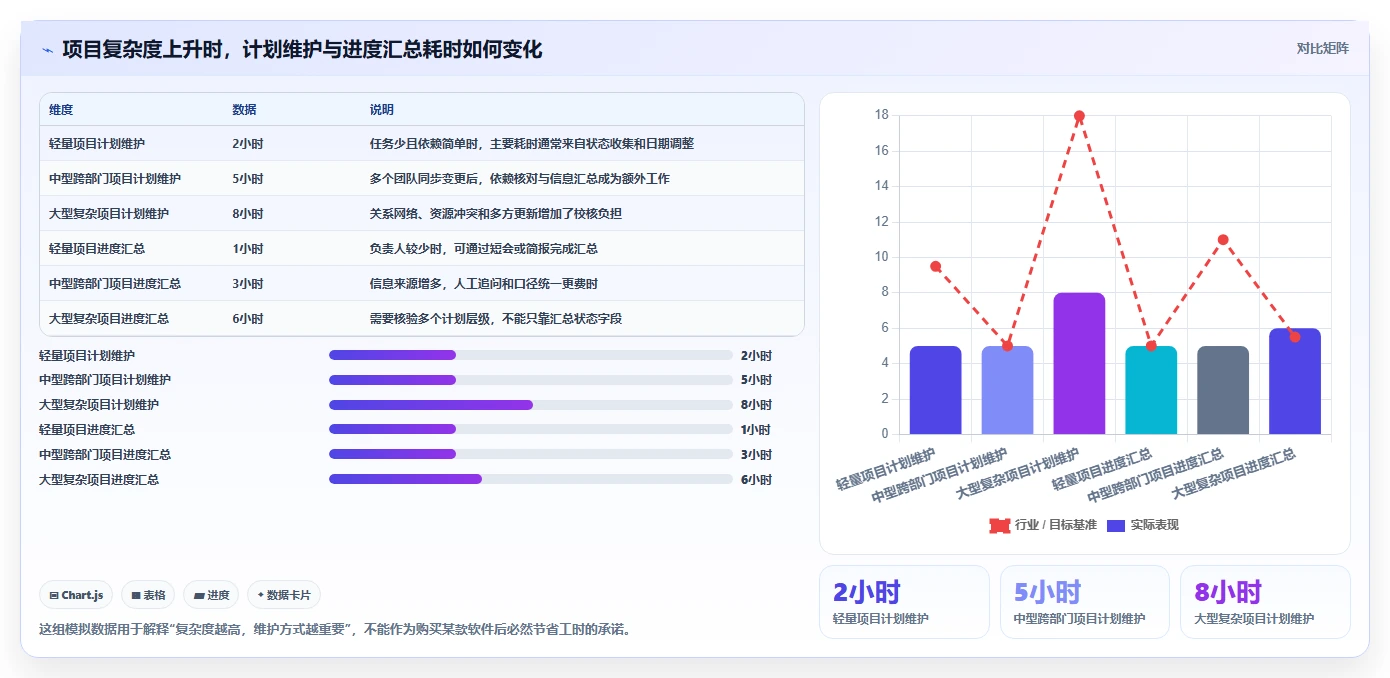Select the 大型复杂项目计划维护 table row
1390x678 pixels.
(422, 214)
